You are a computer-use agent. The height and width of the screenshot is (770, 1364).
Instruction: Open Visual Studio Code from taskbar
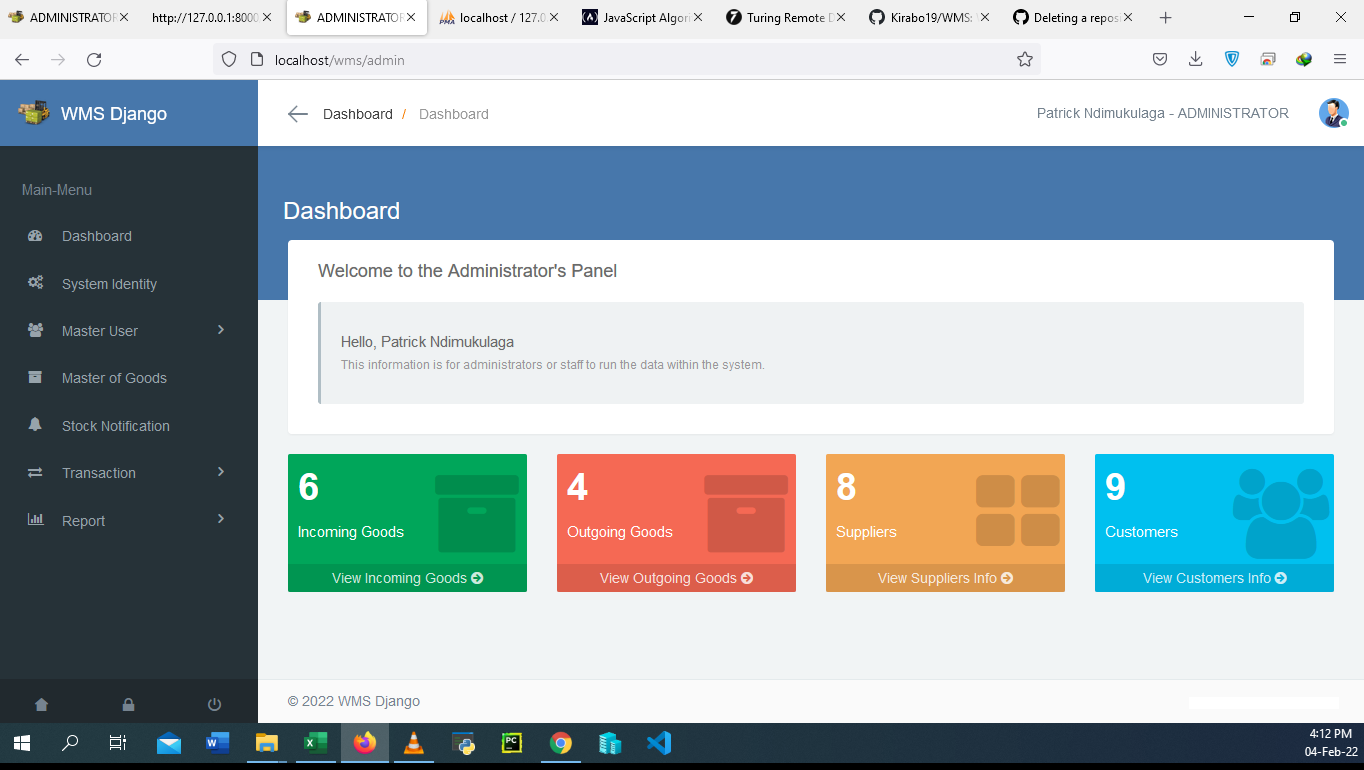point(658,743)
